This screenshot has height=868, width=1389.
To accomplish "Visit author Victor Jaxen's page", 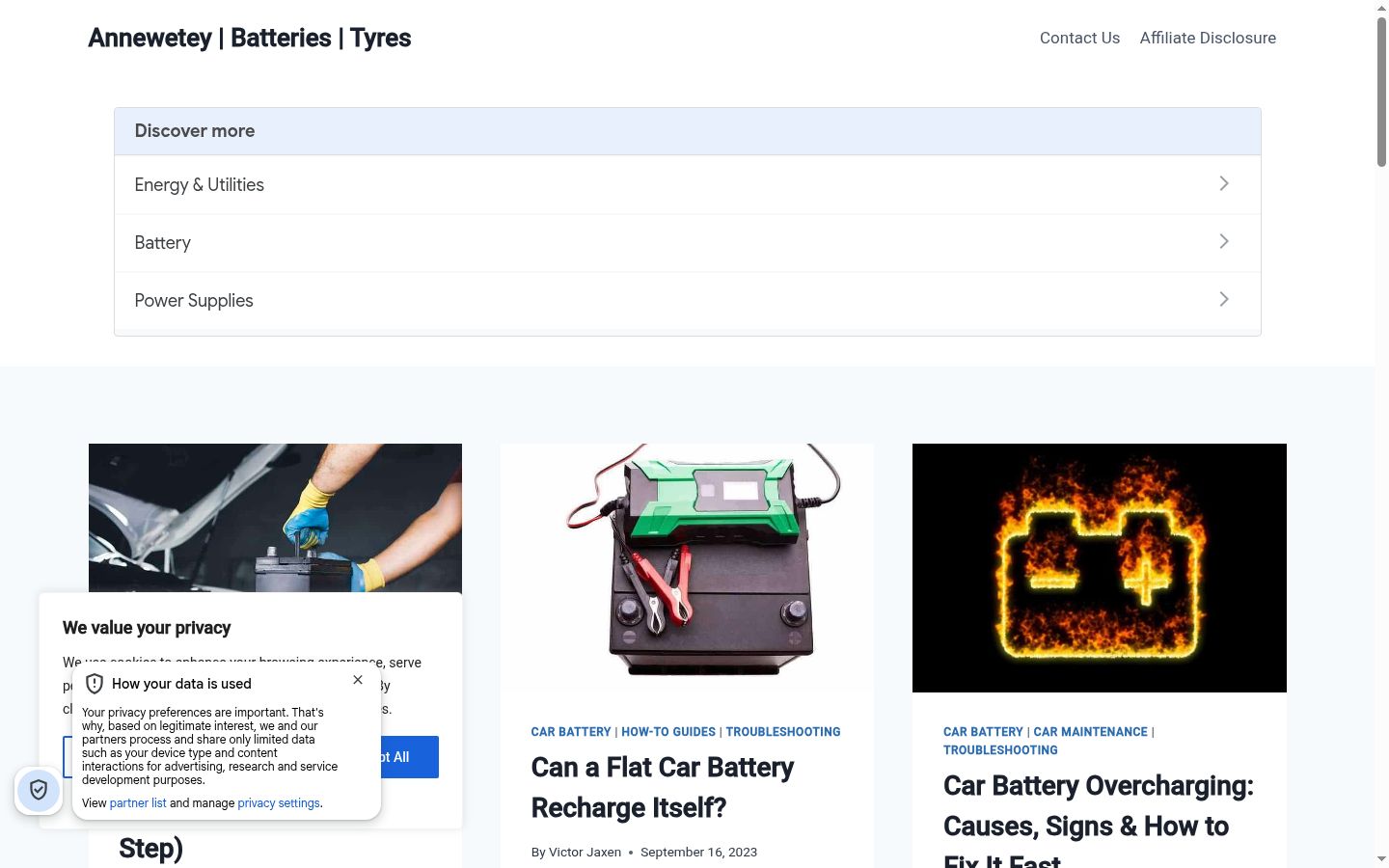I will (x=585, y=852).
